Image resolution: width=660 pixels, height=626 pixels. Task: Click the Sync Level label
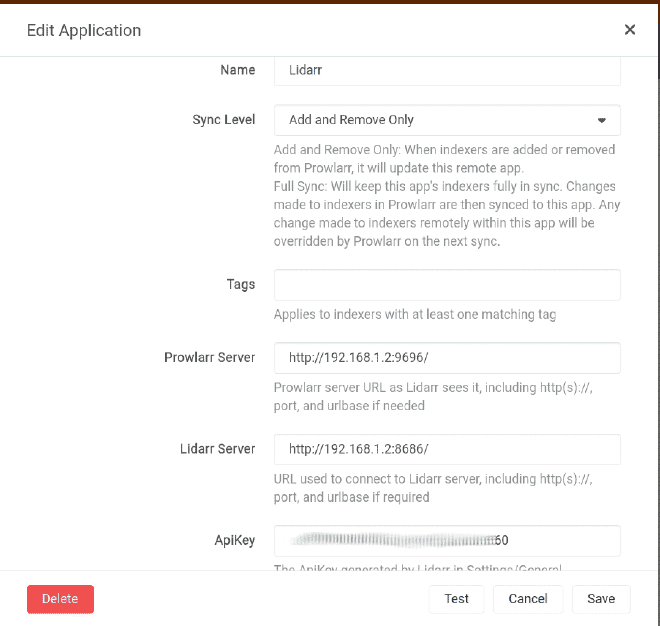224,120
